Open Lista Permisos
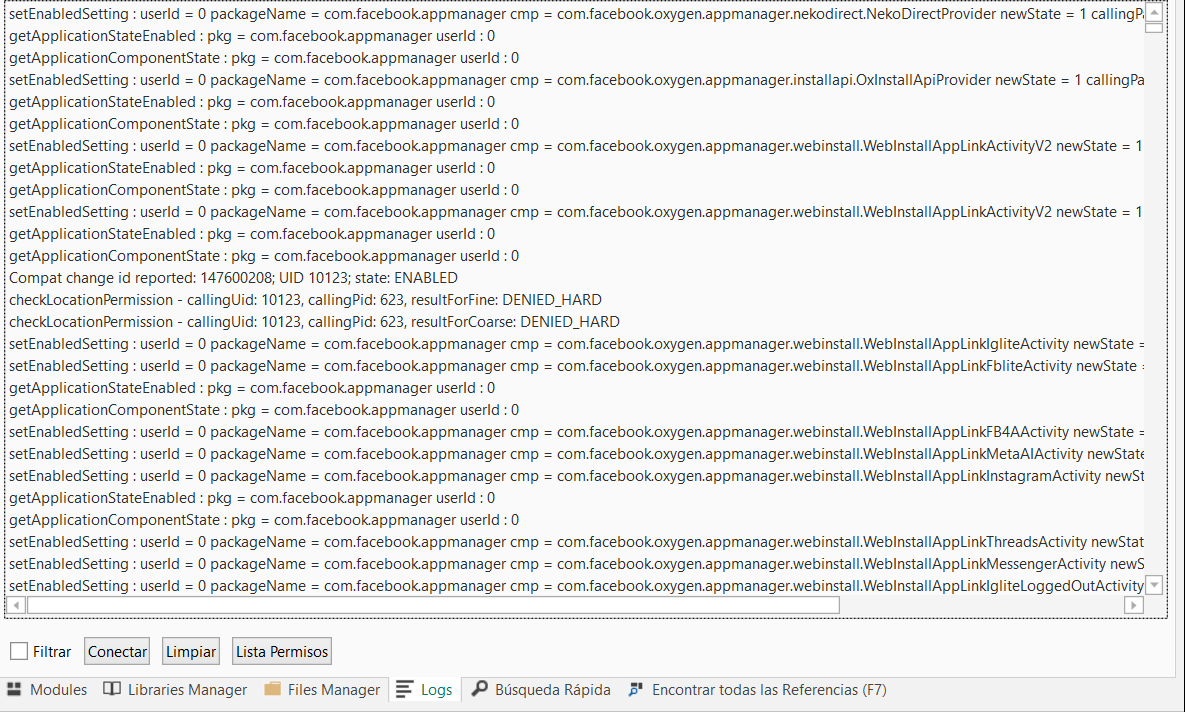Image resolution: width=1185 pixels, height=712 pixels. coord(282,652)
